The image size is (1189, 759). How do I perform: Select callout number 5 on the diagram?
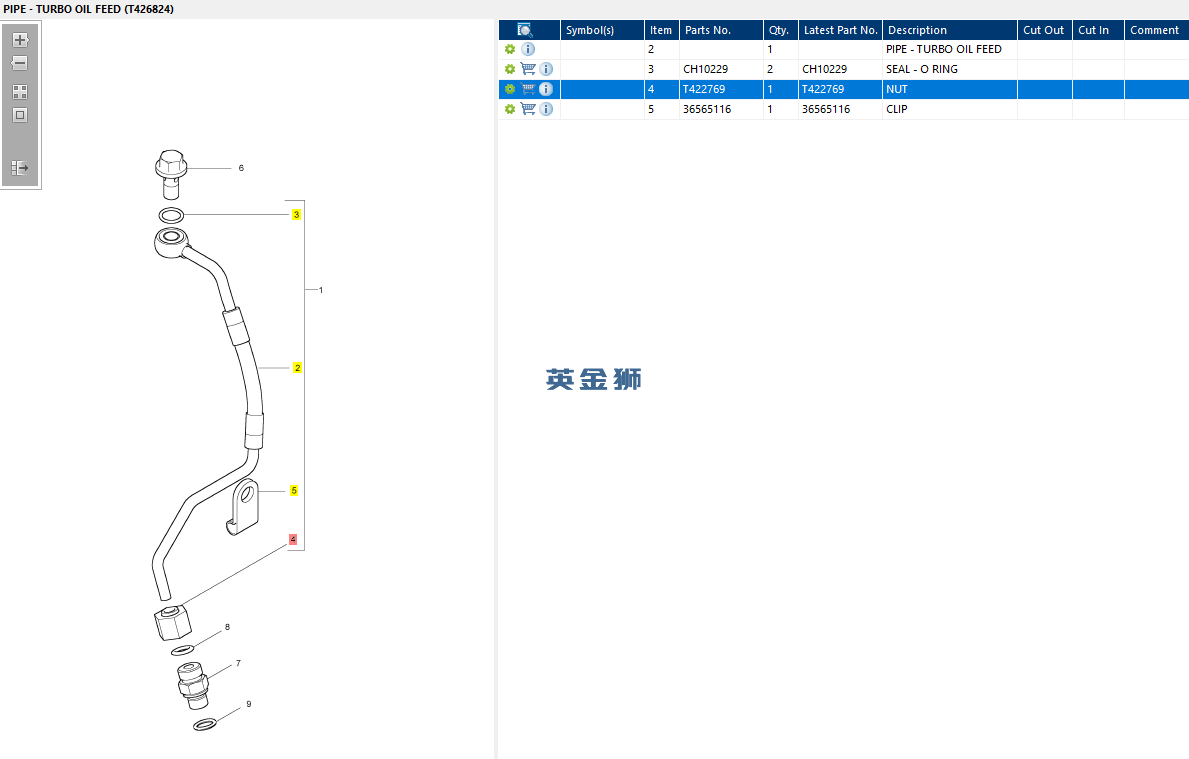click(x=294, y=491)
